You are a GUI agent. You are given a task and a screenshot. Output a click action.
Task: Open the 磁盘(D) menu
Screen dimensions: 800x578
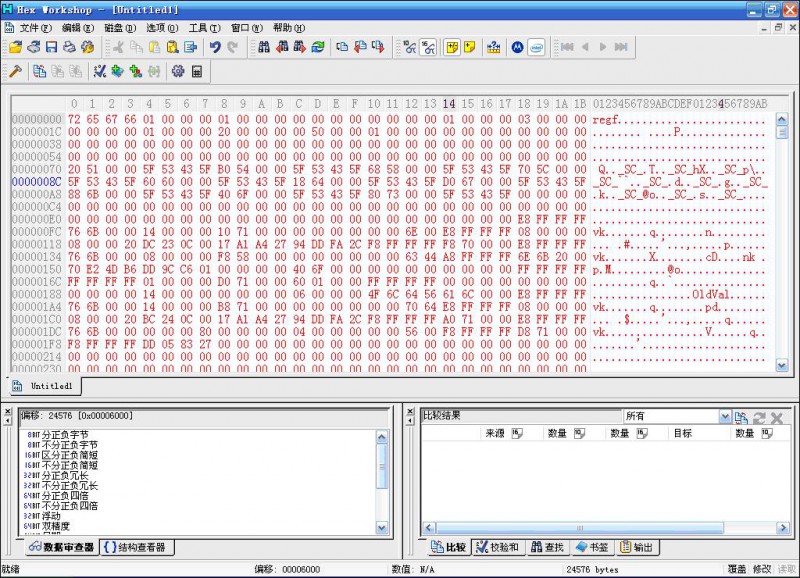coord(120,28)
